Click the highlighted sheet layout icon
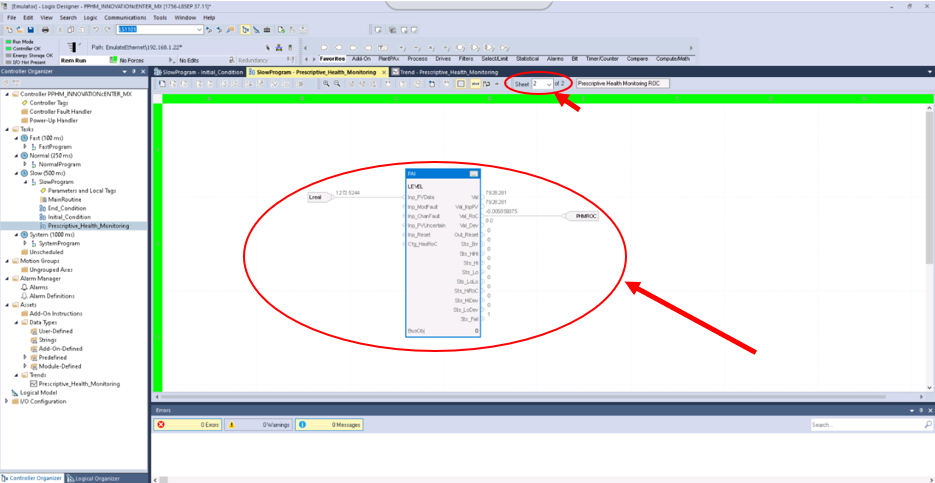Viewport: 935px width, 483px height. pyautogui.click(x=460, y=83)
